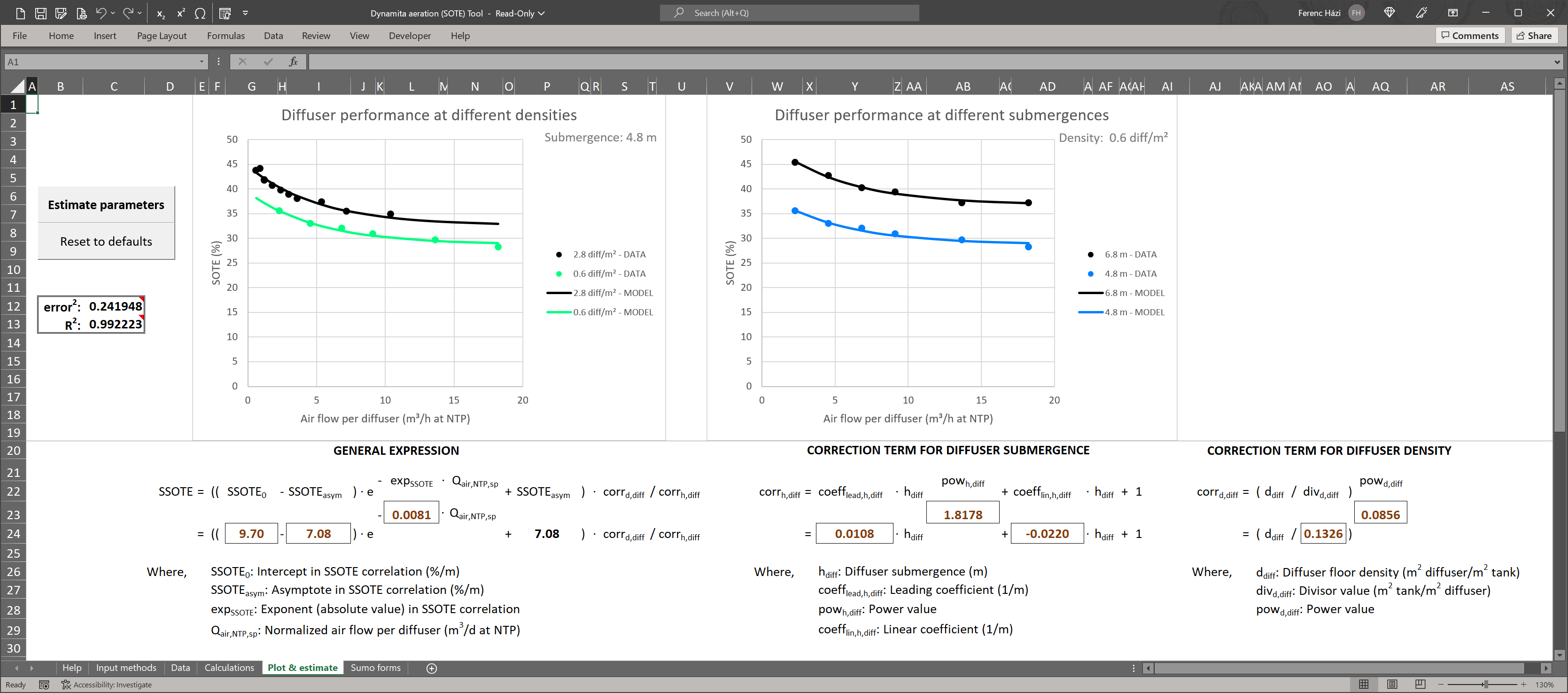Screen dimensions: 1568x693
Task: Click the Undo arrow icon
Action: pyautogui.click(x=101, y=13)
